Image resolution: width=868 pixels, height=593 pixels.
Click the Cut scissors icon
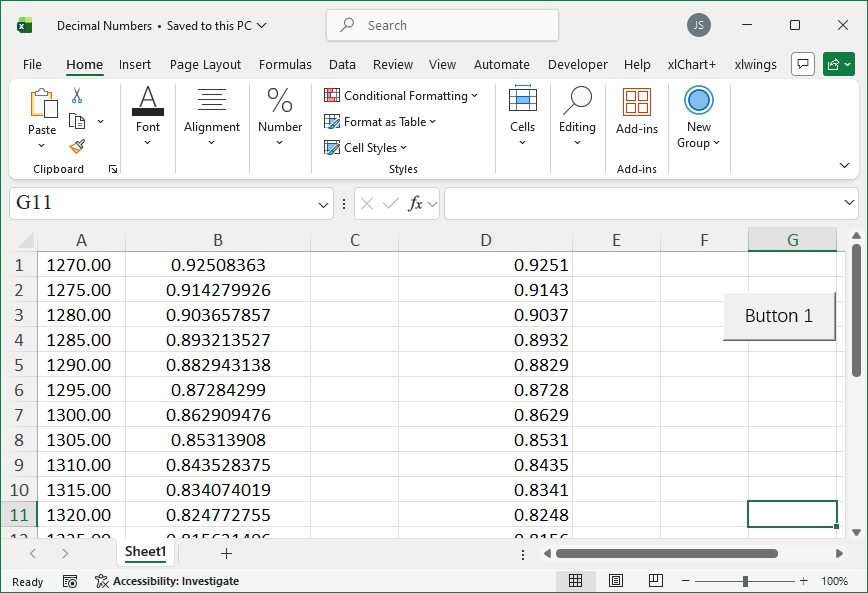(x=77, y=96)
